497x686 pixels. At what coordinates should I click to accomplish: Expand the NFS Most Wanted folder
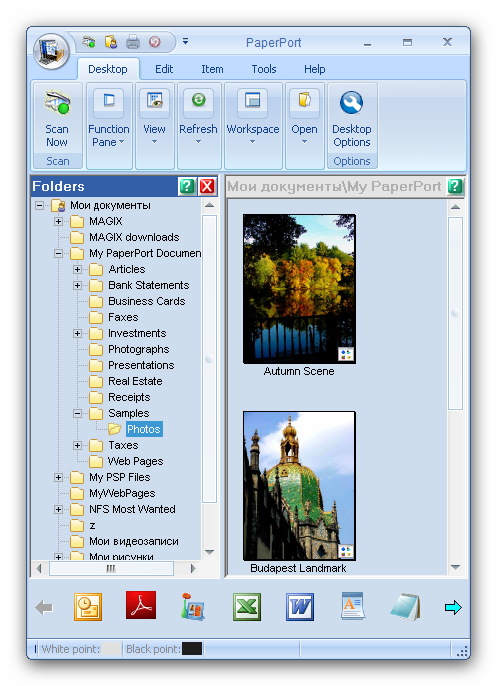(58, 509)
